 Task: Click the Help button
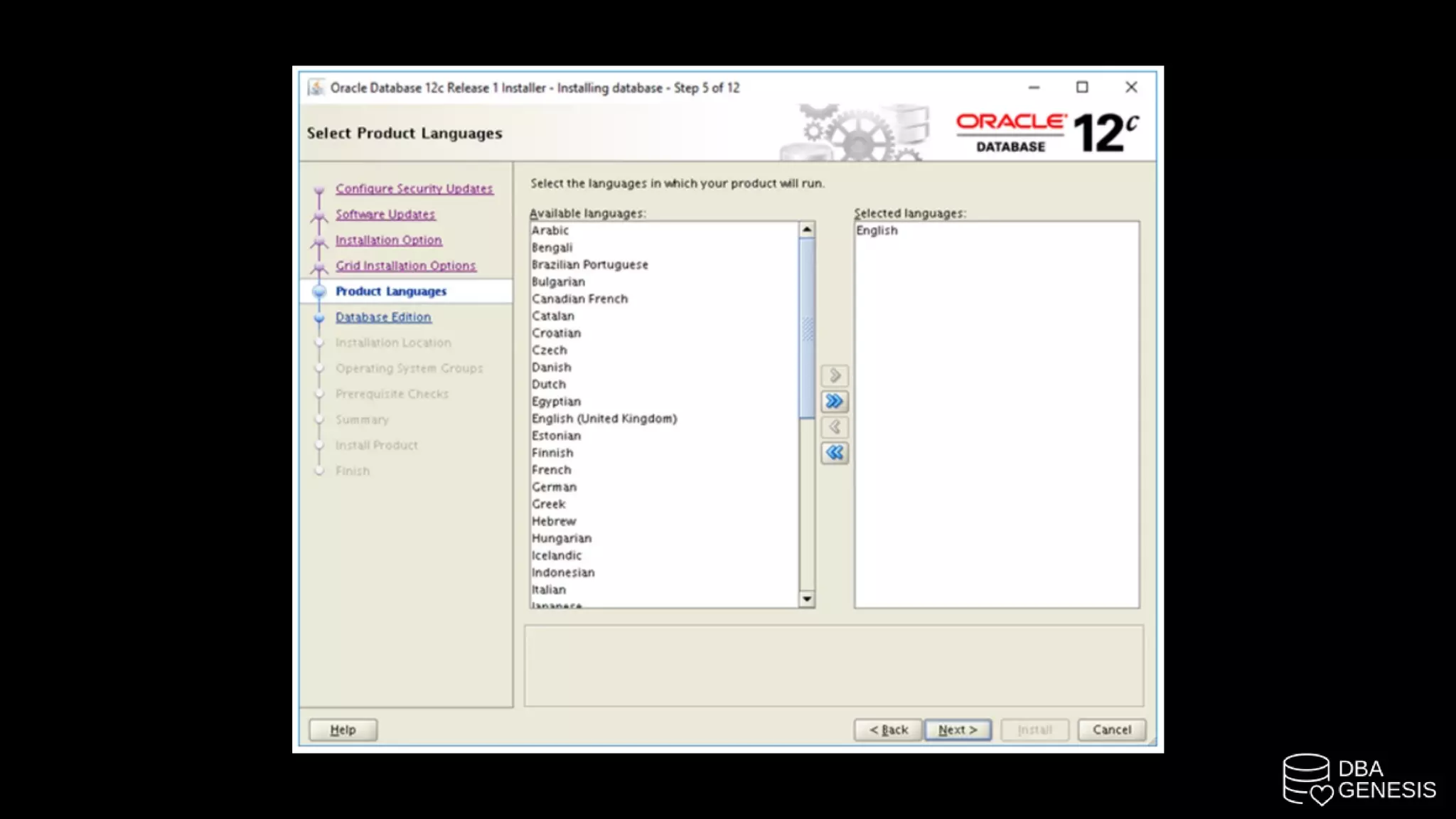(343, 730)
